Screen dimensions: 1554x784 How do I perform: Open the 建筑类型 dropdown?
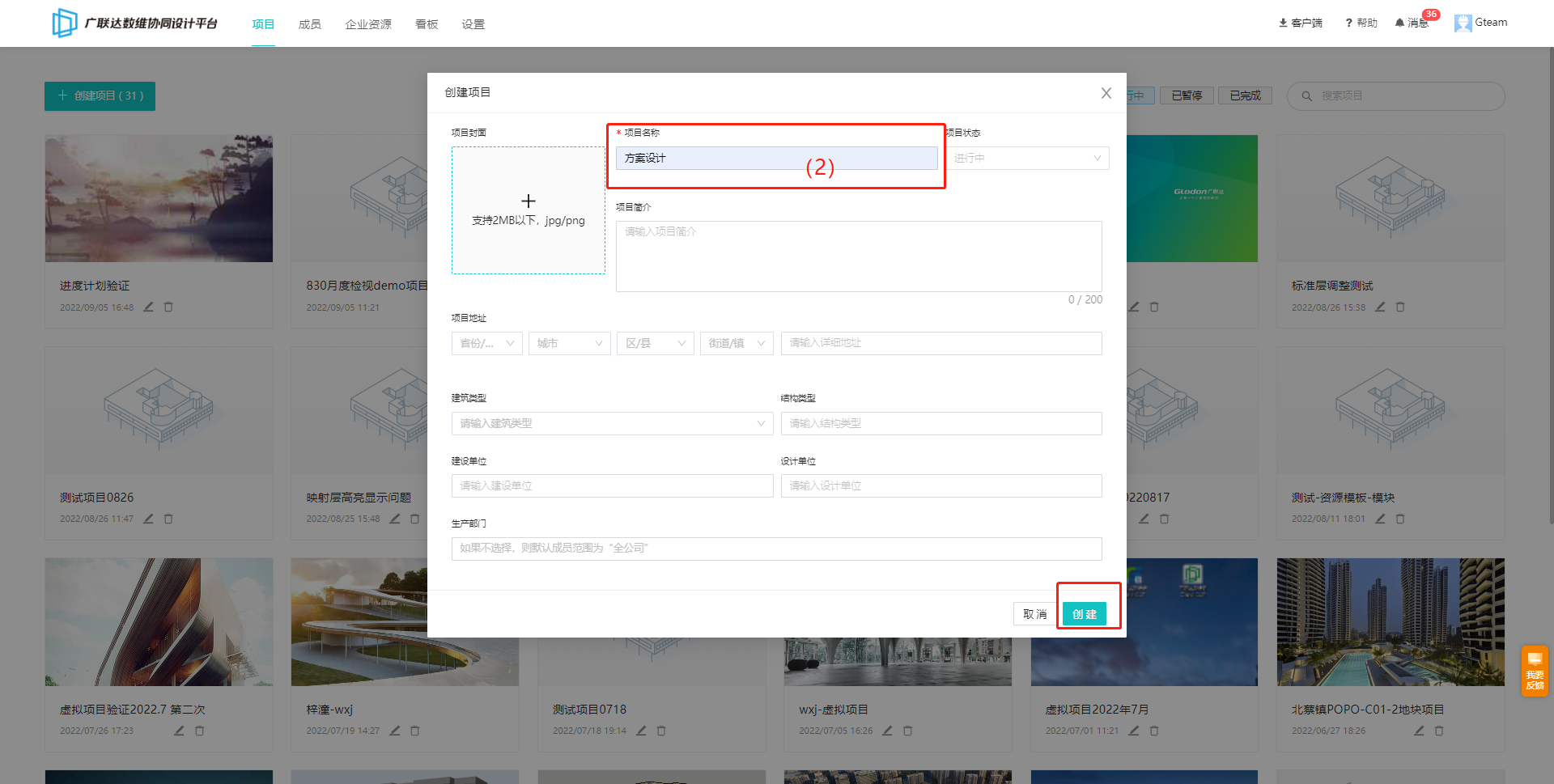612,423
